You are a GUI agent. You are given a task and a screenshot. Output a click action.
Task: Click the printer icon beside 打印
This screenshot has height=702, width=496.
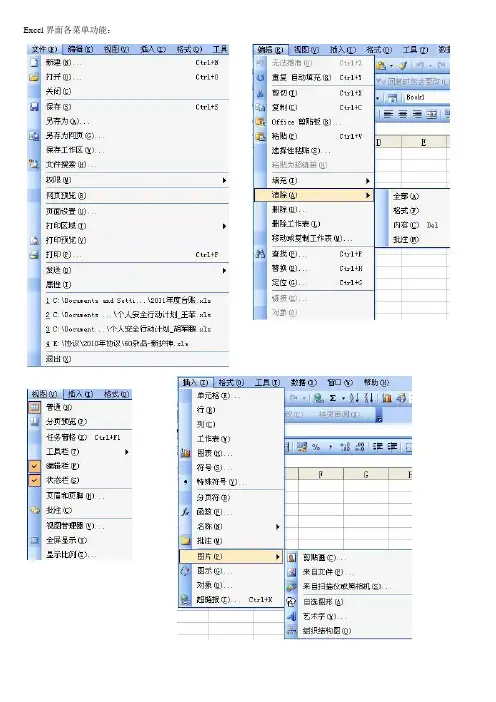coord(34,255)
